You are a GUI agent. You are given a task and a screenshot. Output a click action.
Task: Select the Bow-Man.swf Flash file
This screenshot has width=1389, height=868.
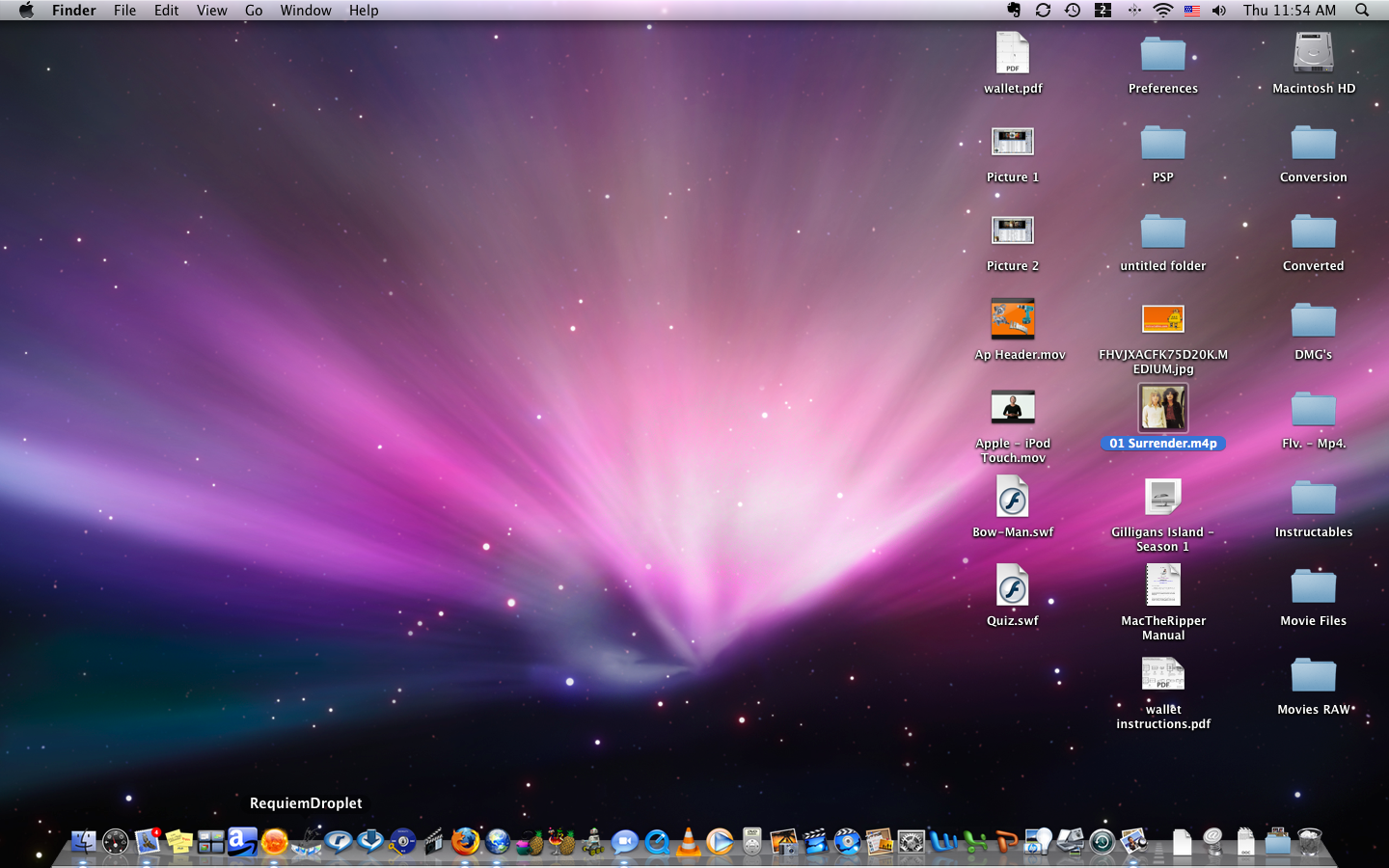pos(1013,498)
